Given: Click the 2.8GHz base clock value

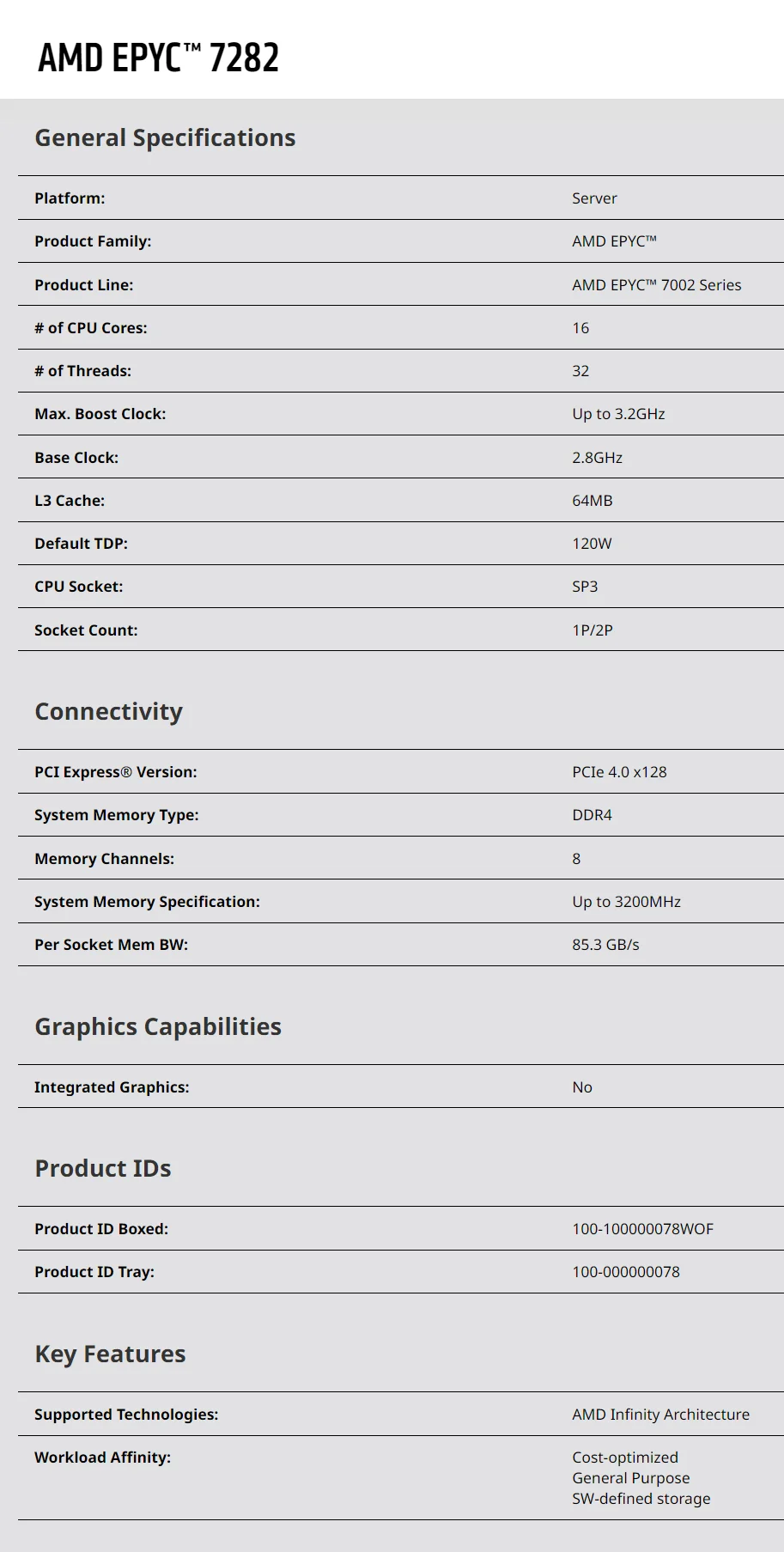Looking at the screenshot, I should click(597, 458).
